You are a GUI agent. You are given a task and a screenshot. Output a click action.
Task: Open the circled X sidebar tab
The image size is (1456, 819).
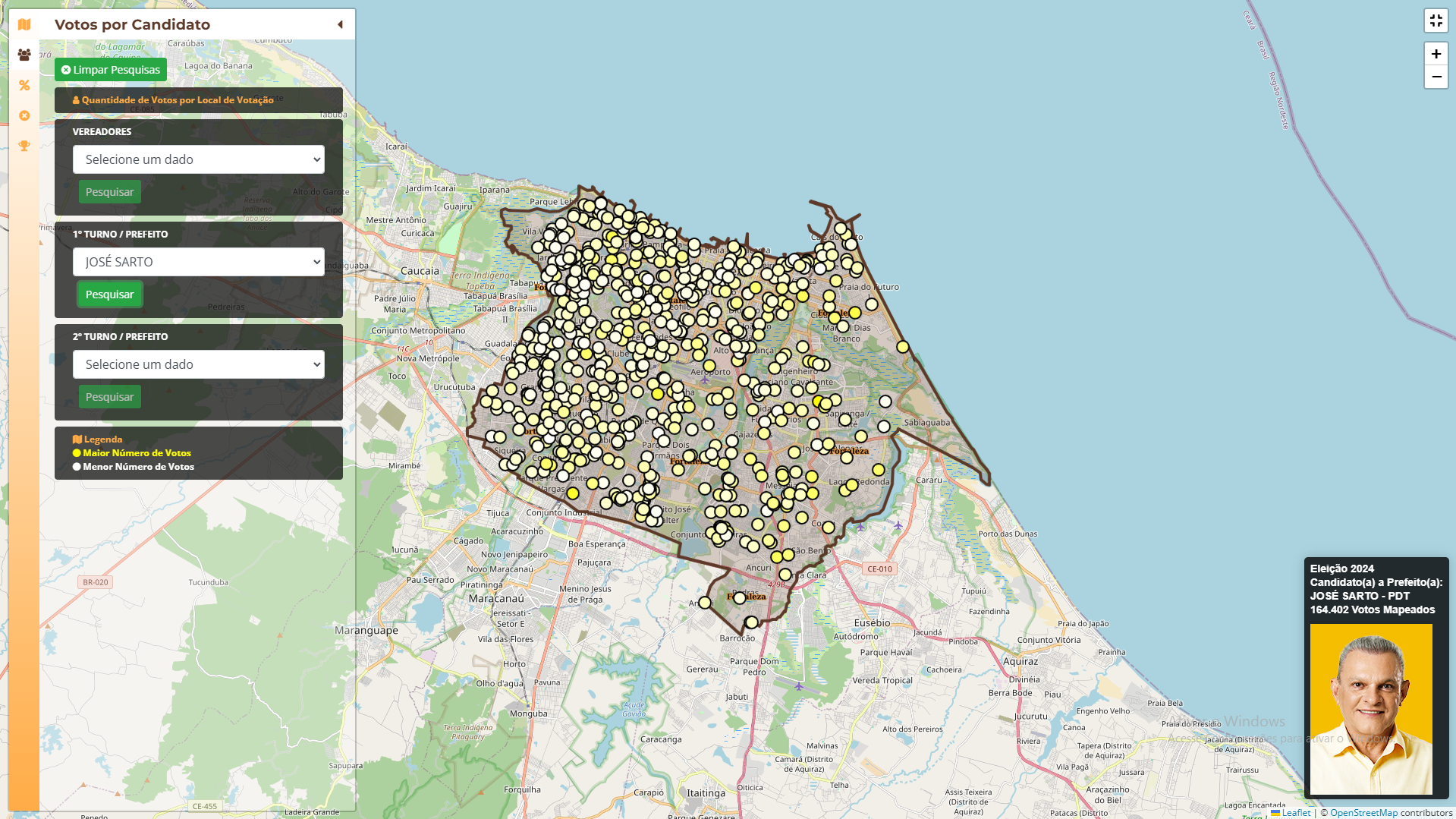pyautogui.click(x=24, y=115)
